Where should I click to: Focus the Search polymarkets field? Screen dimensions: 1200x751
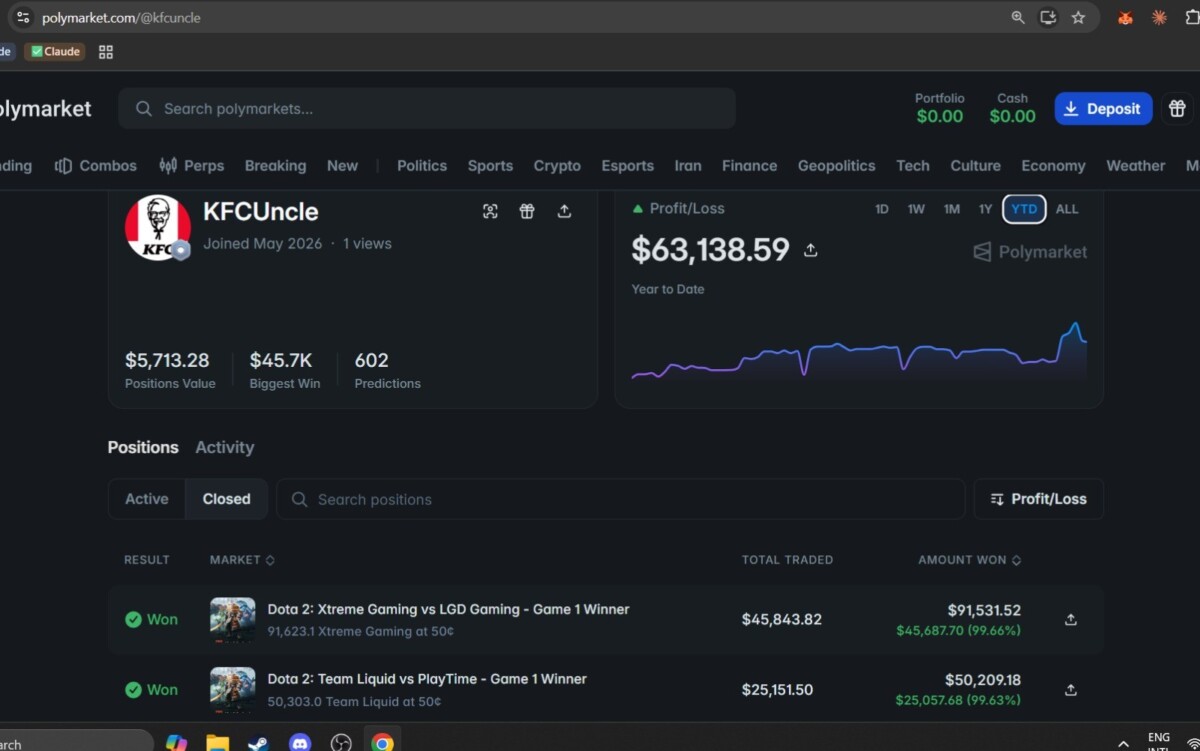click(x=427, y=108)
